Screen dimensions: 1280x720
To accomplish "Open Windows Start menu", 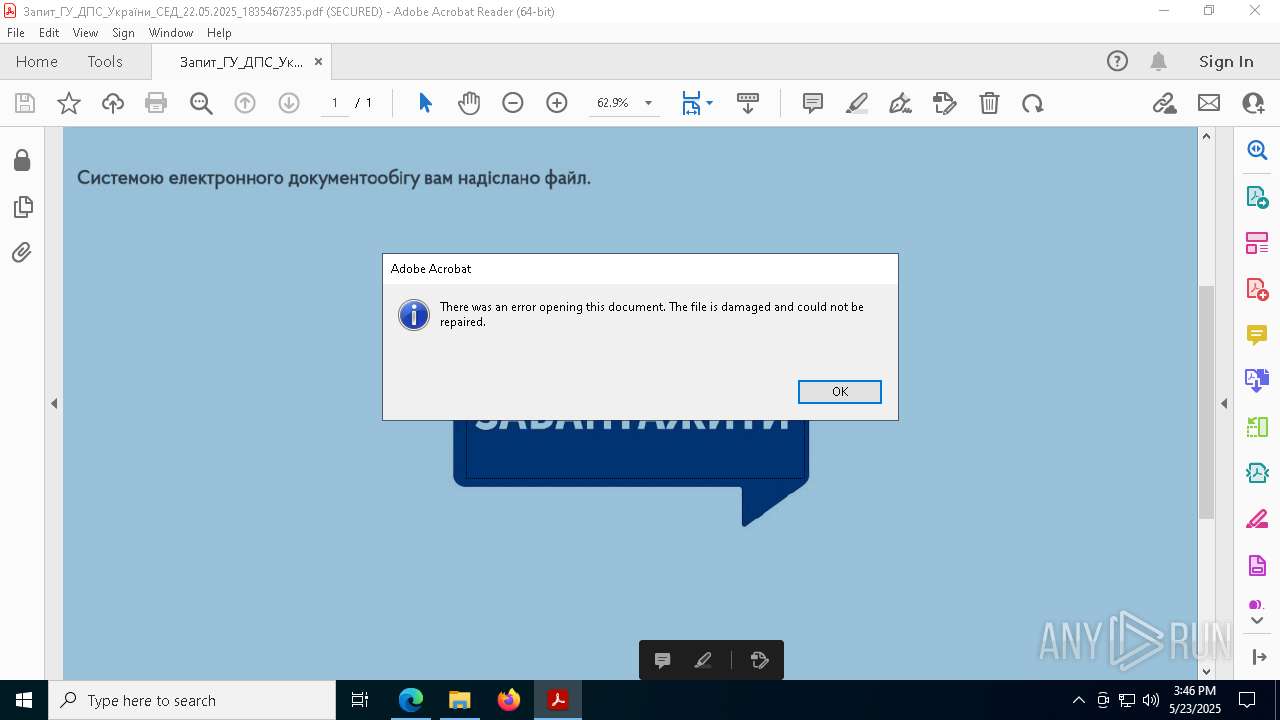I will click(x=23, y=700).
